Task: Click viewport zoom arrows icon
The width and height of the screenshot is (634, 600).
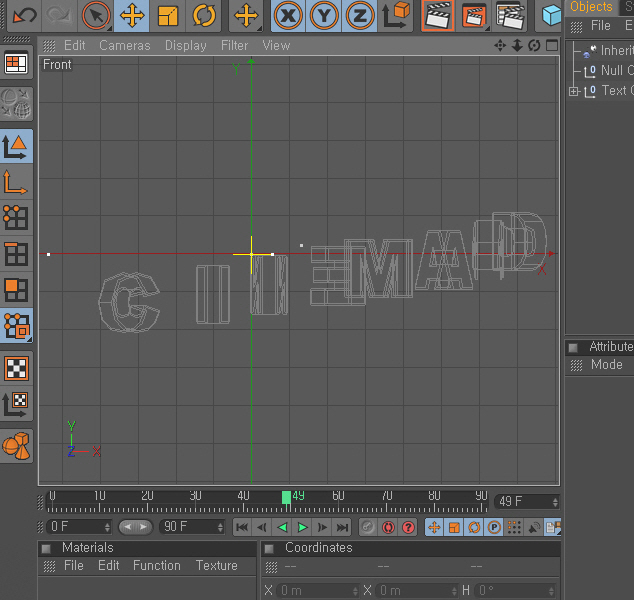Action: [517, 45]
